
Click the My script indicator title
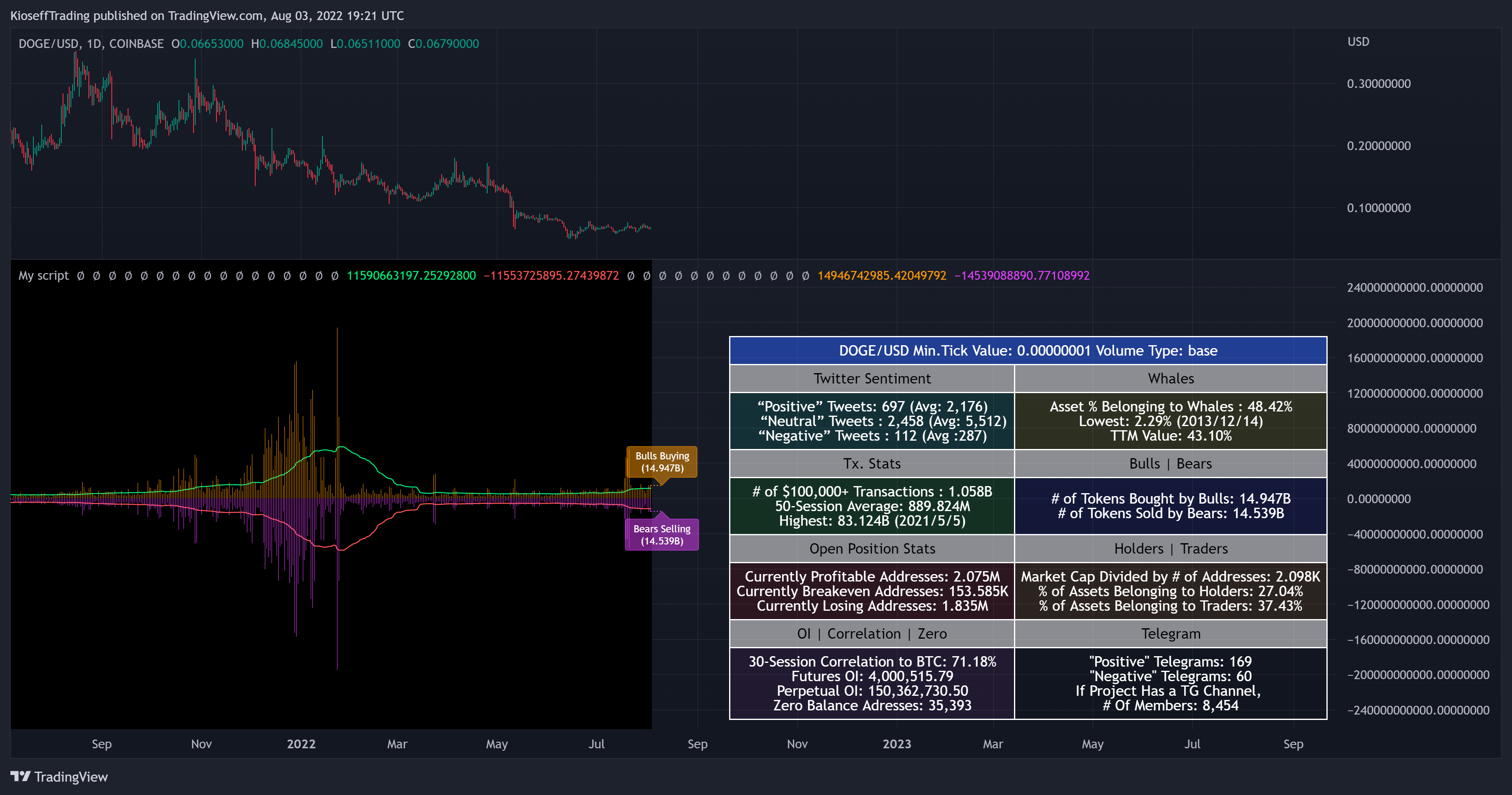coord(43,276)
